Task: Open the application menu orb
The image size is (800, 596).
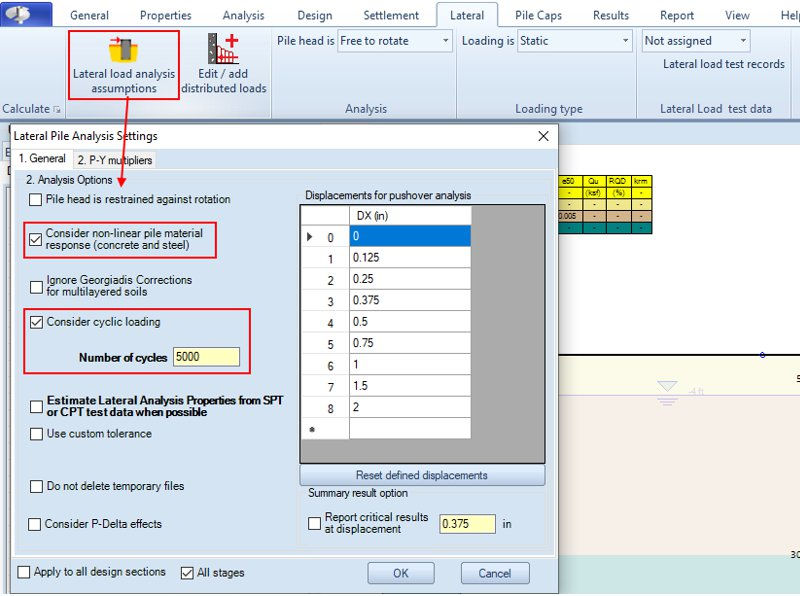Action: [x=26, y=14]
